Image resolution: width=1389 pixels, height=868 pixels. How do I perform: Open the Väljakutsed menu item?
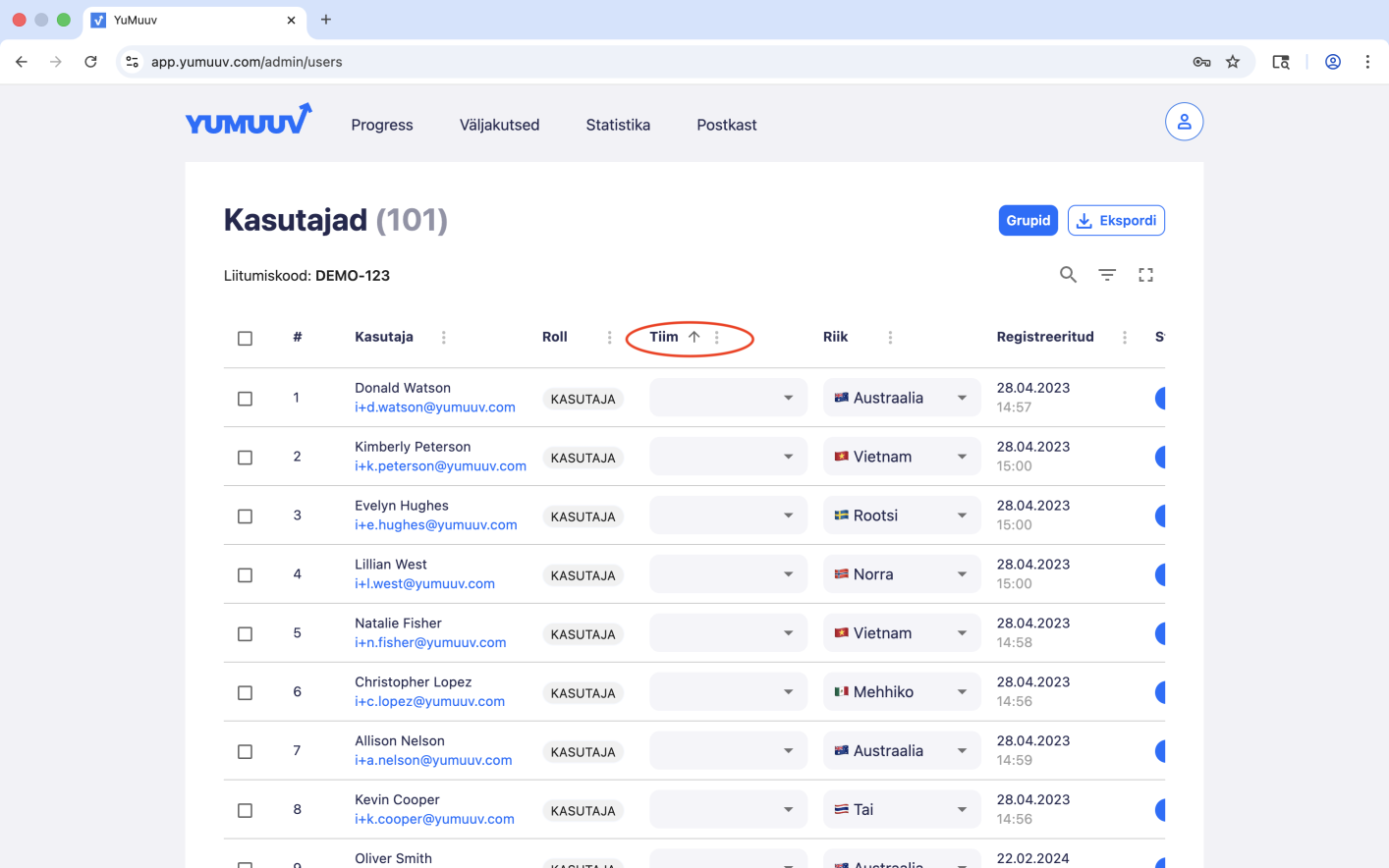pos(499,125)
